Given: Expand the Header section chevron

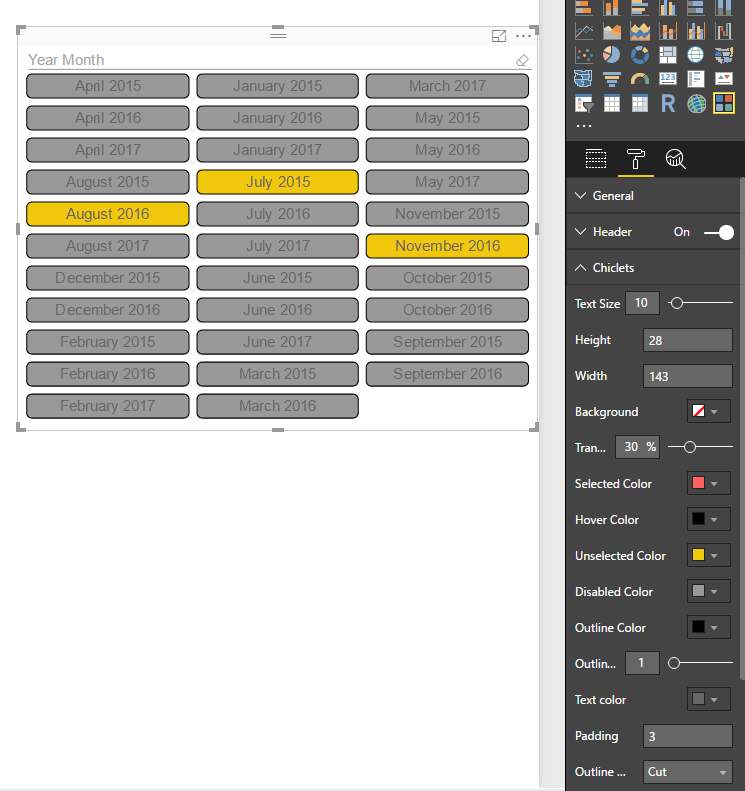Looking at the screenshot, I should (x=581, y=232).
